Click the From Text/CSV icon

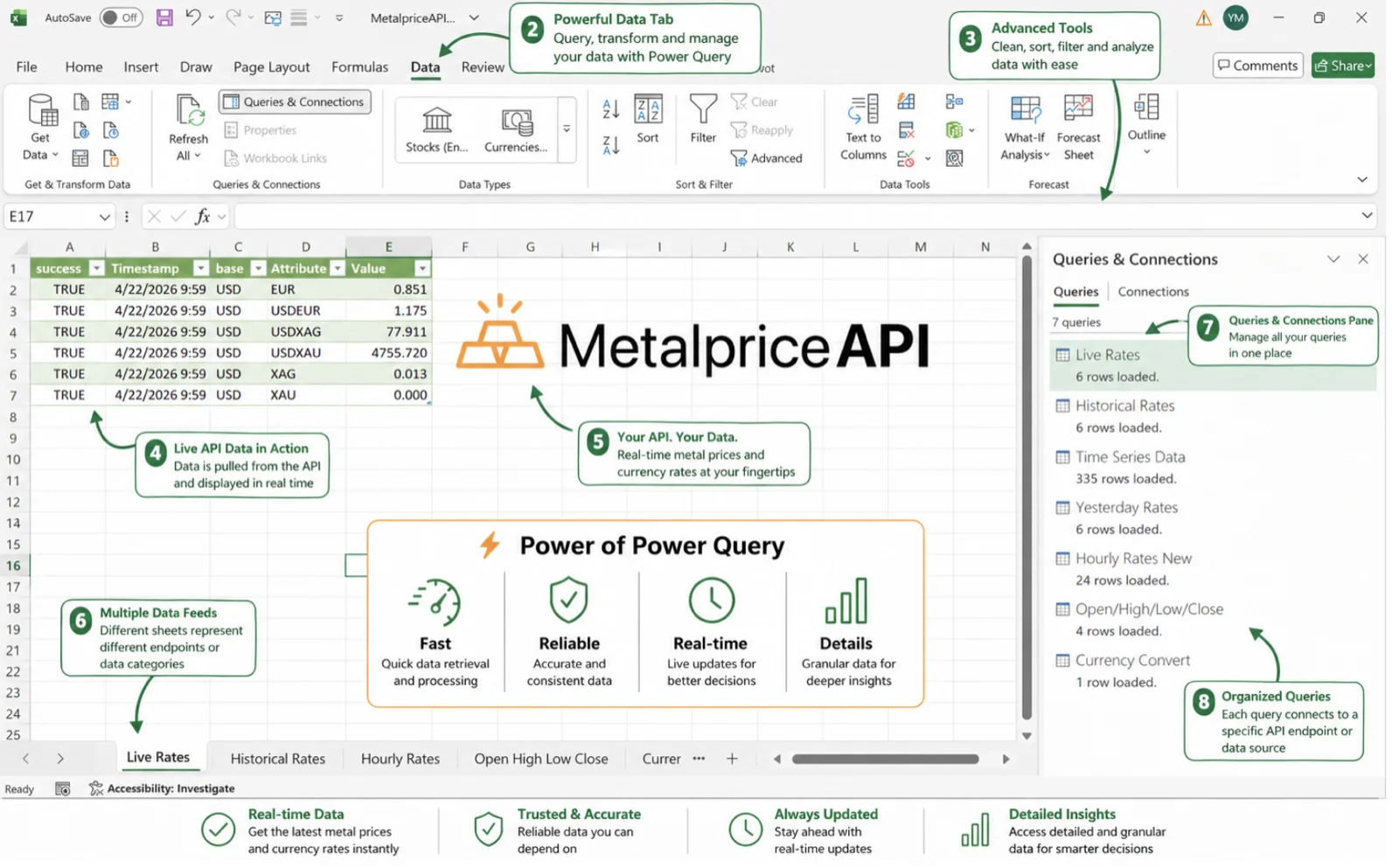click(80, 102)
